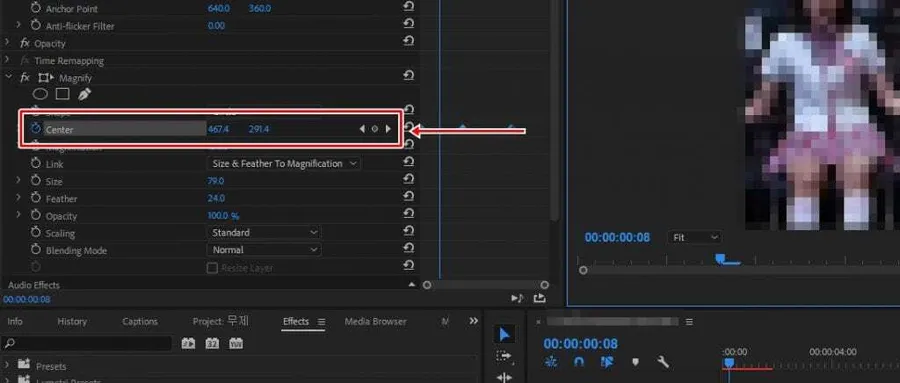Viewport: 900px width, 383px height.
Task: Click the Feather value 24.0
Action: click(x=216, y=198)
